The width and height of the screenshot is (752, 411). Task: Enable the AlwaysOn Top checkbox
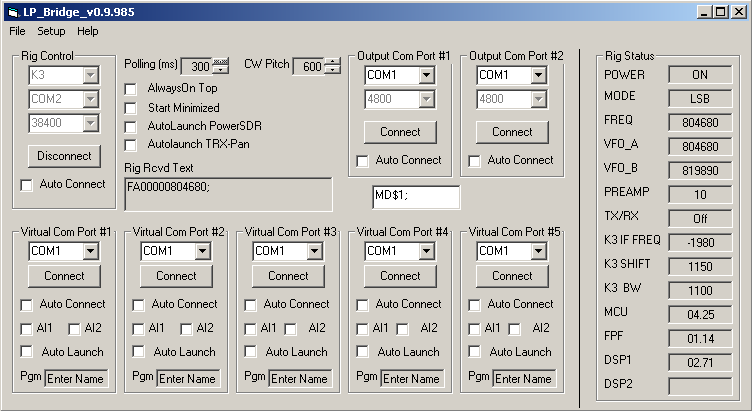(x=130, y=89)
